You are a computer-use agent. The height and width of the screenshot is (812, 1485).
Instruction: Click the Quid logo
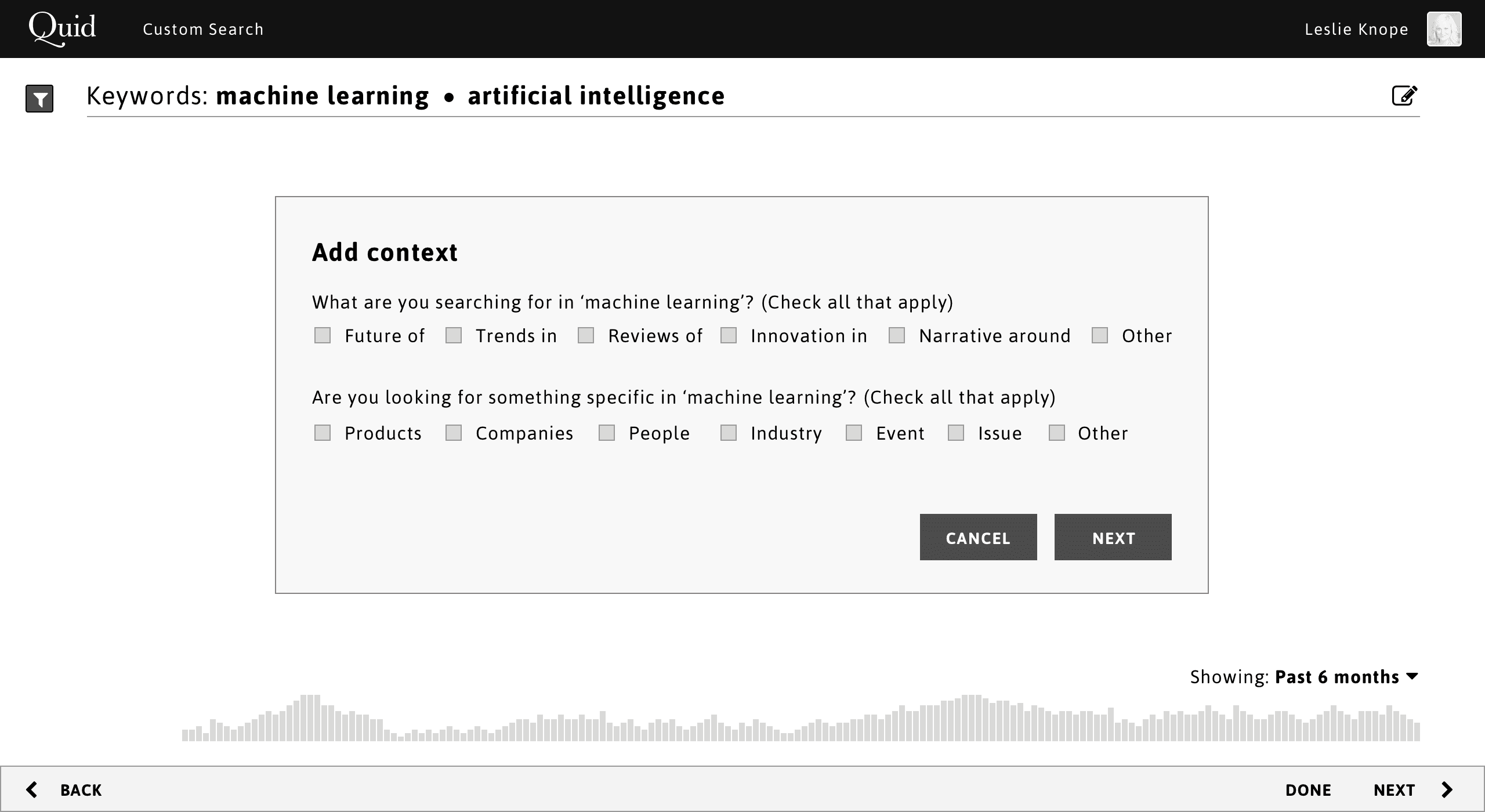(62, 28)
